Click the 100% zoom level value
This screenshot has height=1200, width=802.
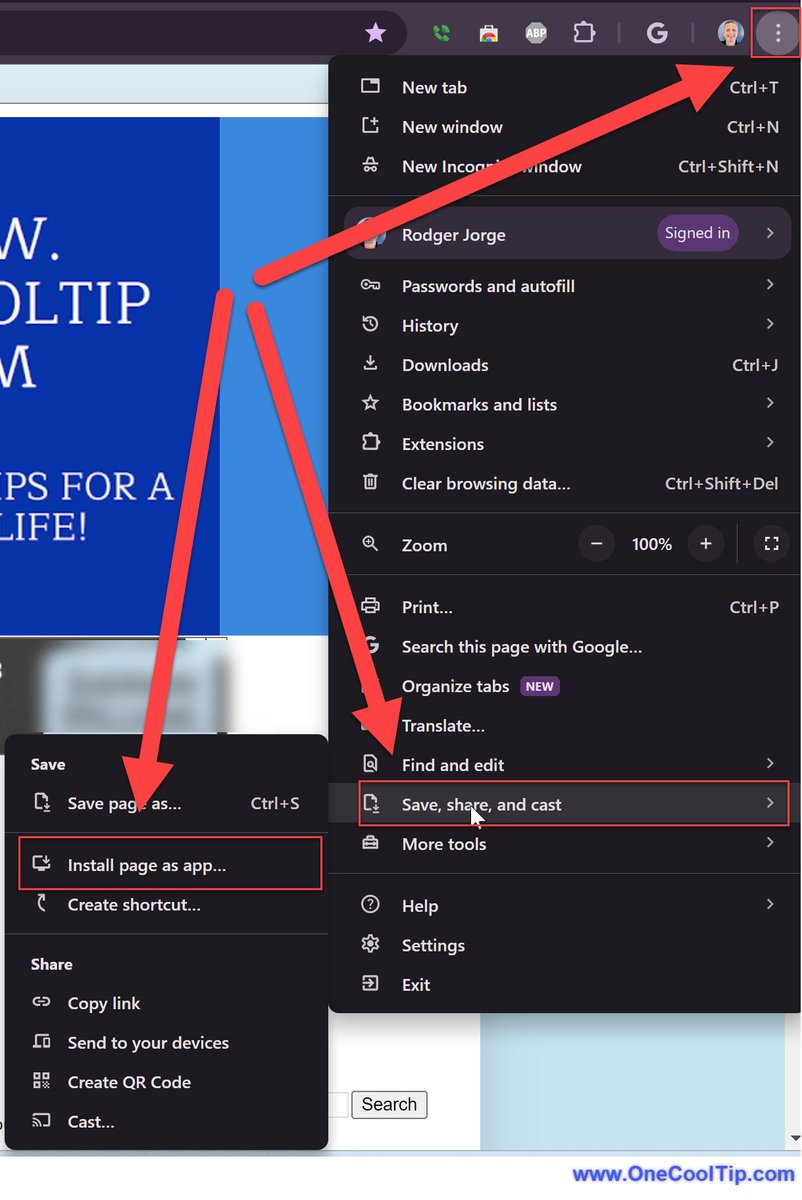[x=652, y=544]
